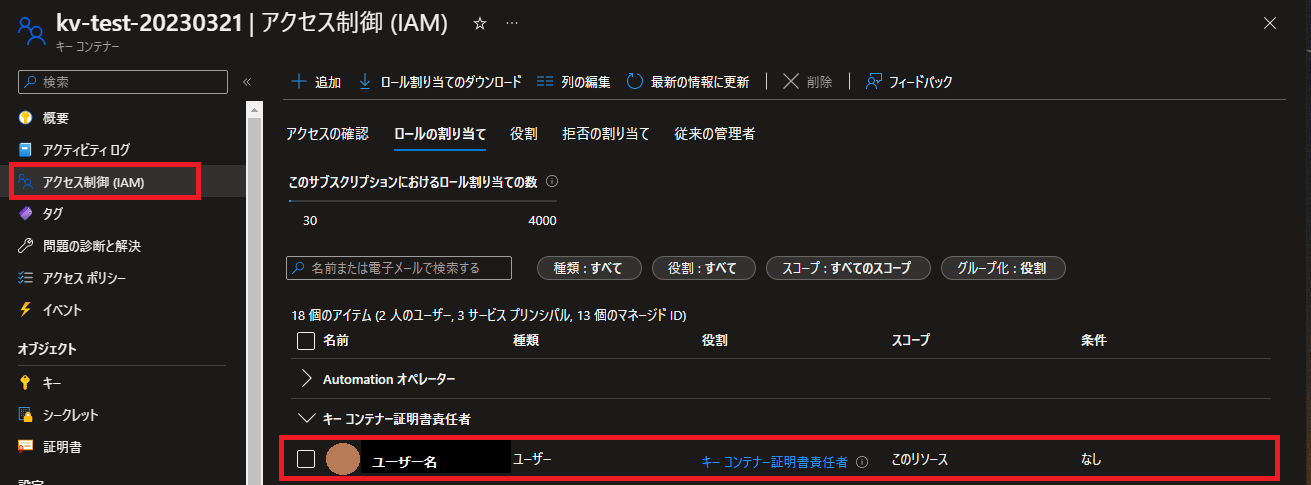Click the info icon beside キー コンテナー証明書責任者 link
1311x485 pixels.
pos(861,461)
